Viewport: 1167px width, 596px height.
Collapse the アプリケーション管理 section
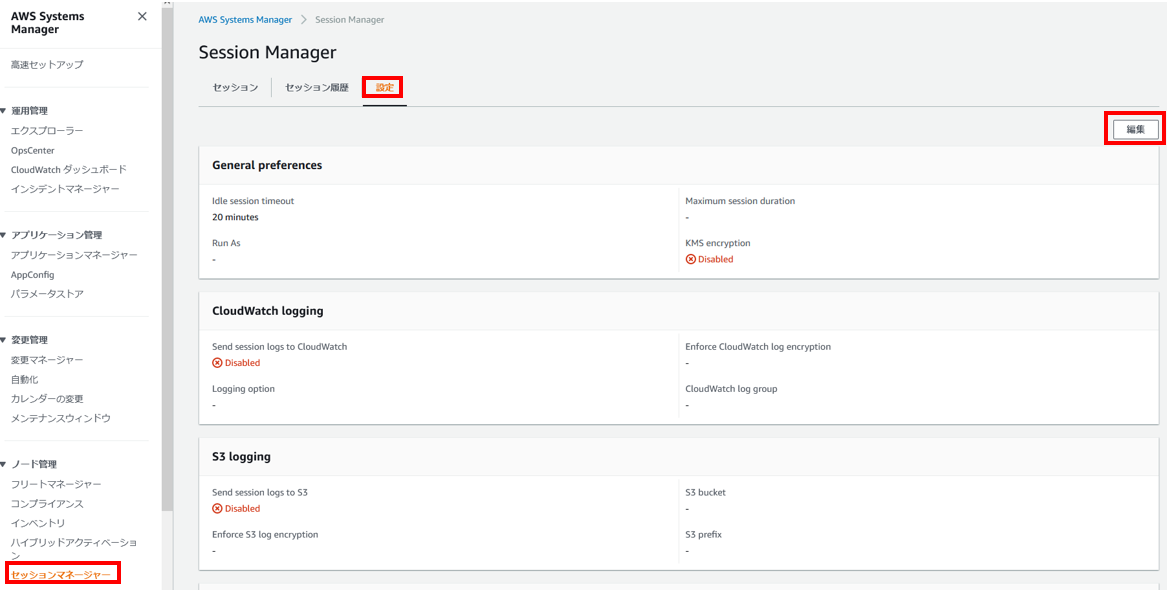[4, 235]
